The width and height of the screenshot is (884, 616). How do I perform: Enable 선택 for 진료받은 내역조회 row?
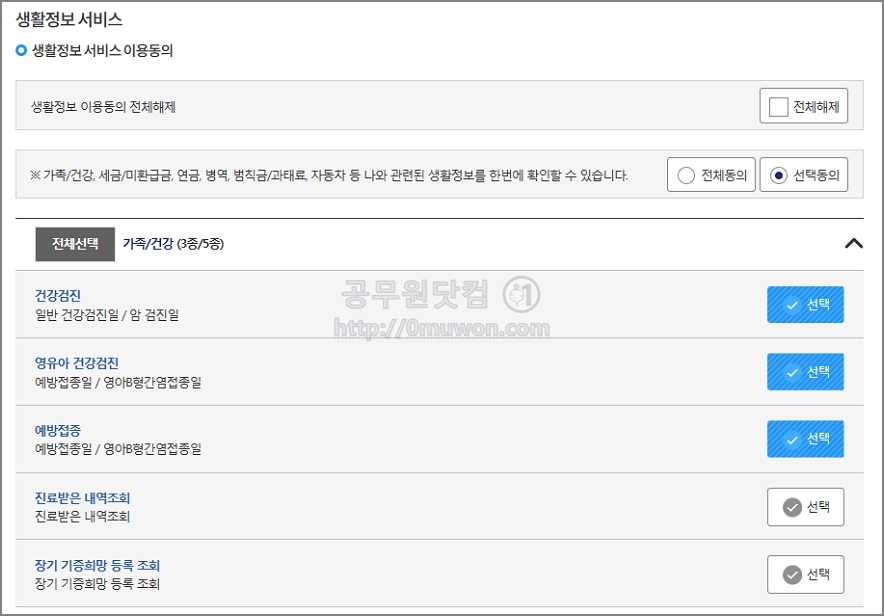pos(805,507)
